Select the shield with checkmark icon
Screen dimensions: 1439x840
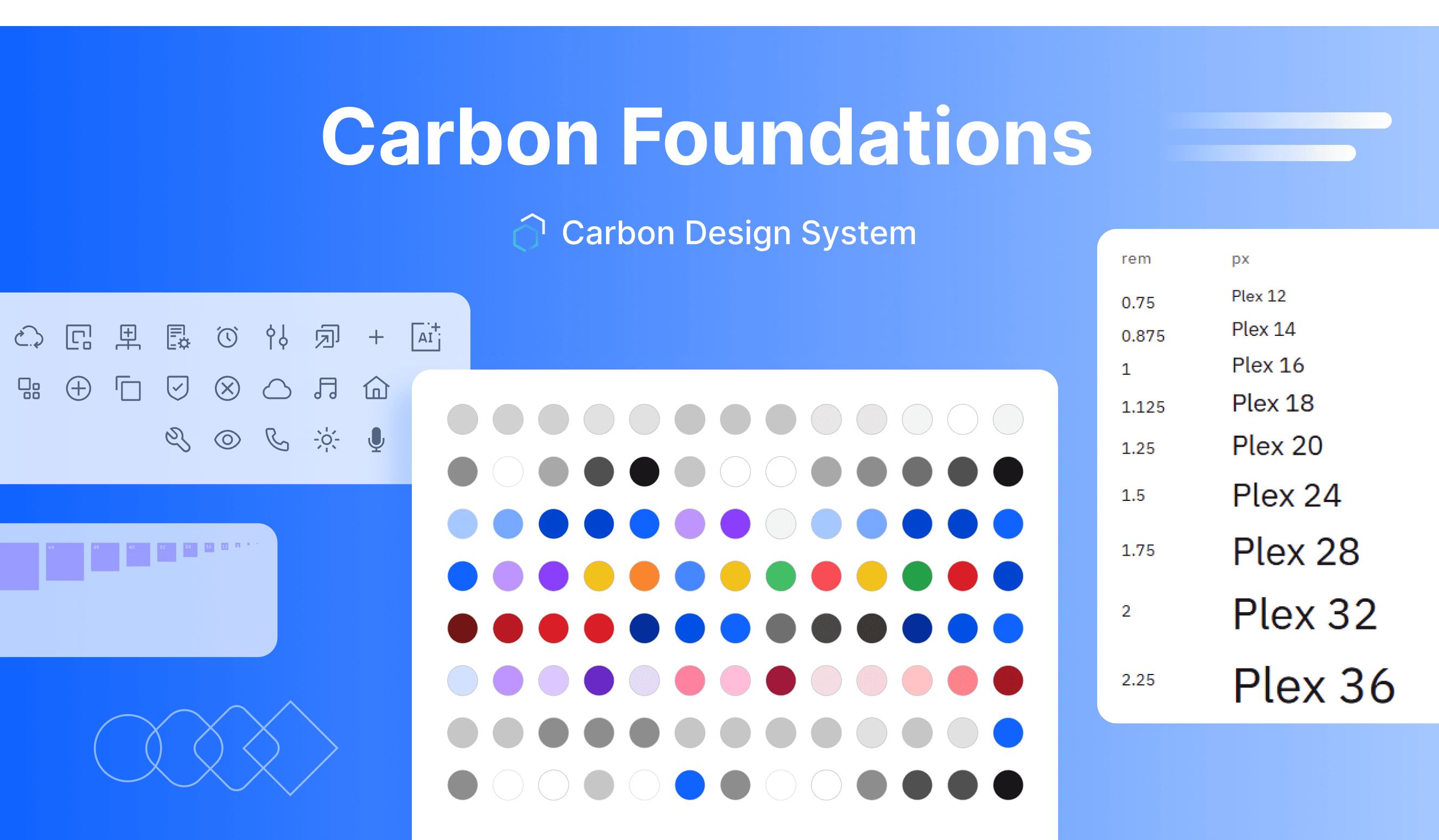coord(178,389)
